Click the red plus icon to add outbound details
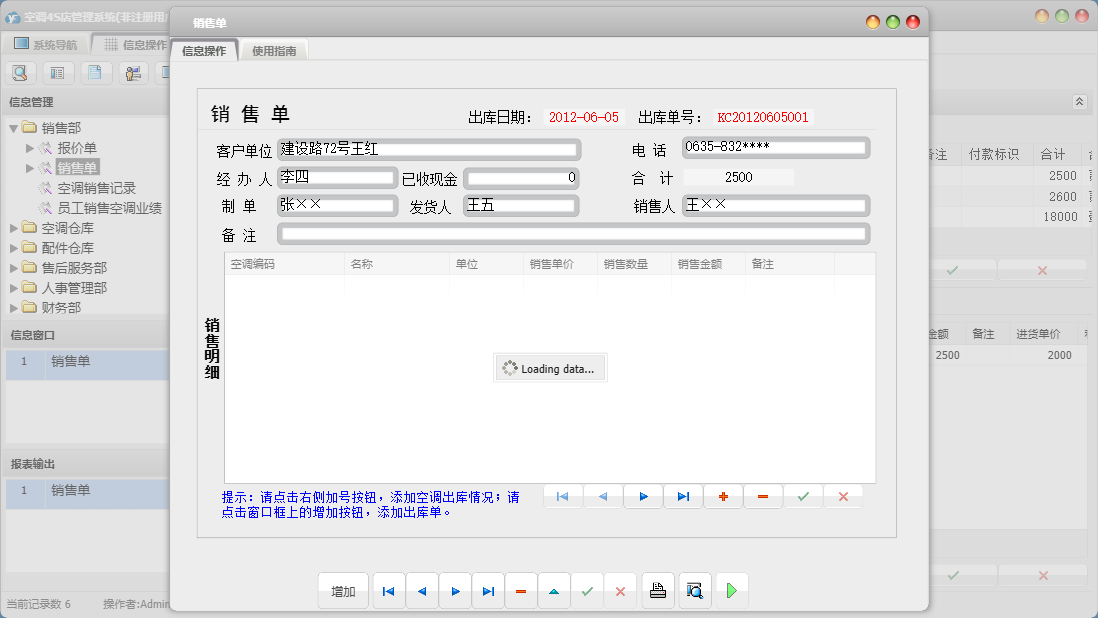This screenshot has width=1098, height=618. [x=723, y=495]
